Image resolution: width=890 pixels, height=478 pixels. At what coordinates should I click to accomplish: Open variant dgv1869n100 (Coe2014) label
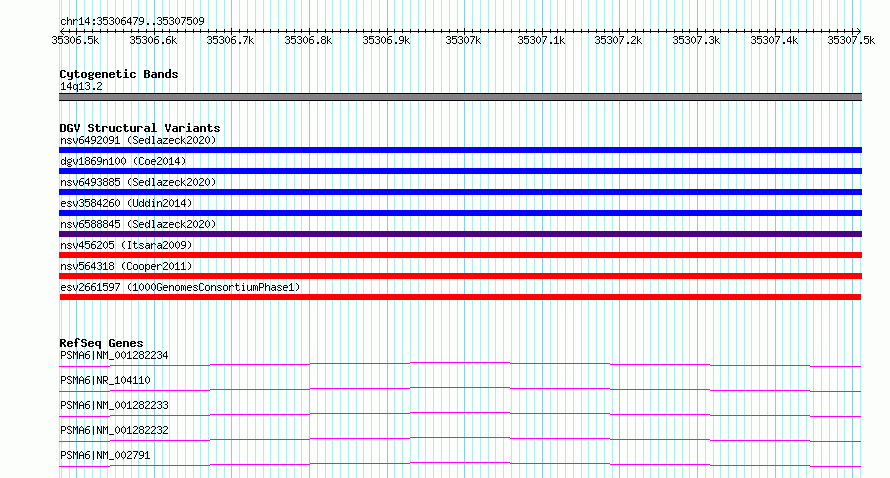123,161
